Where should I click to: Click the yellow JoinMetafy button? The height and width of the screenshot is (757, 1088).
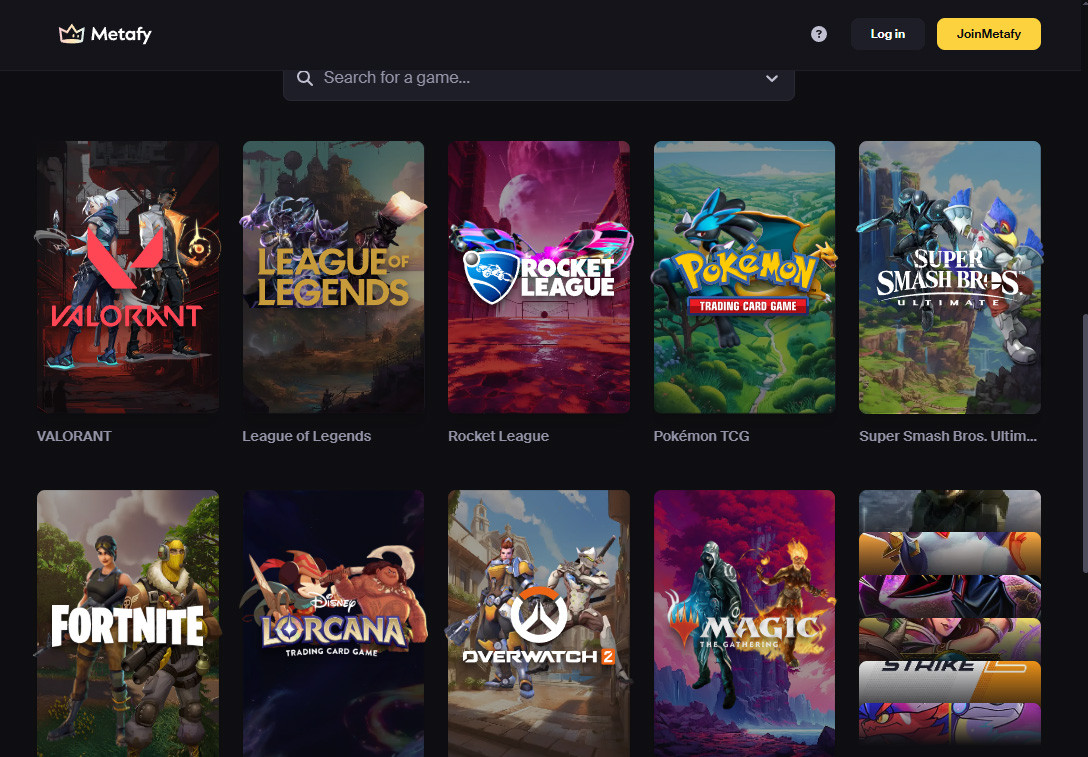[x=988, y=33]
